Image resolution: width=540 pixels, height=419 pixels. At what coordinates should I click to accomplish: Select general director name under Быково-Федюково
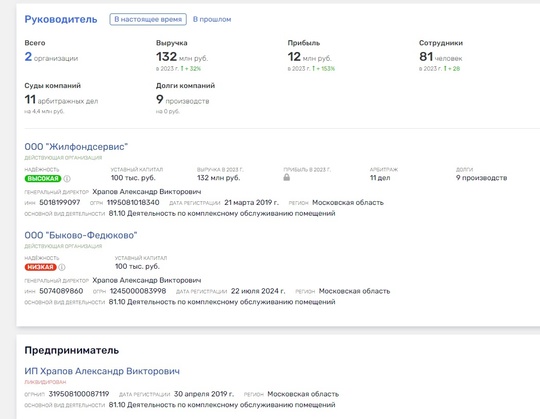pos(147,280)
